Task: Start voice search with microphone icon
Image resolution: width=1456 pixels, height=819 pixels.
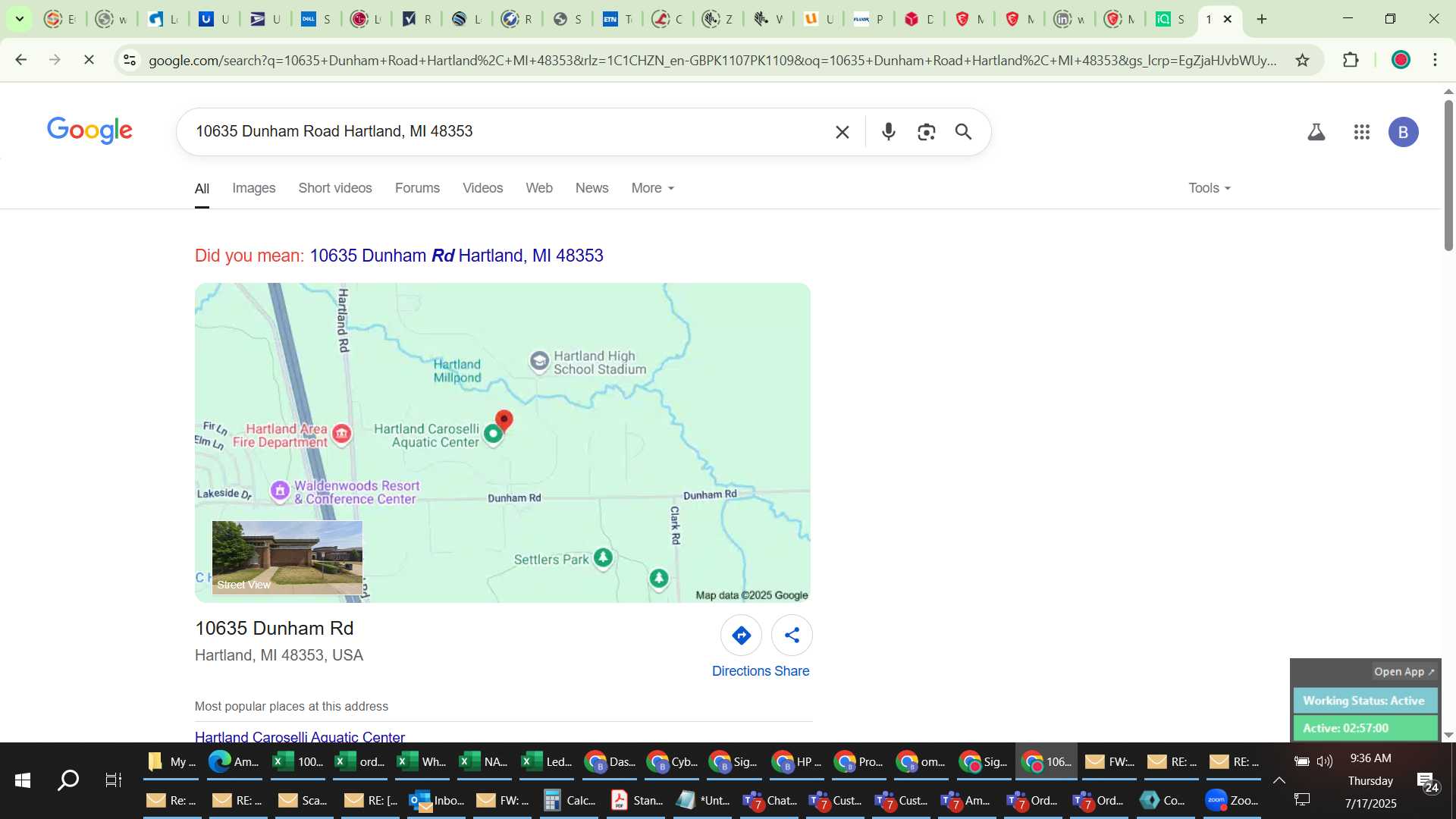Action: tap(889, 132)
